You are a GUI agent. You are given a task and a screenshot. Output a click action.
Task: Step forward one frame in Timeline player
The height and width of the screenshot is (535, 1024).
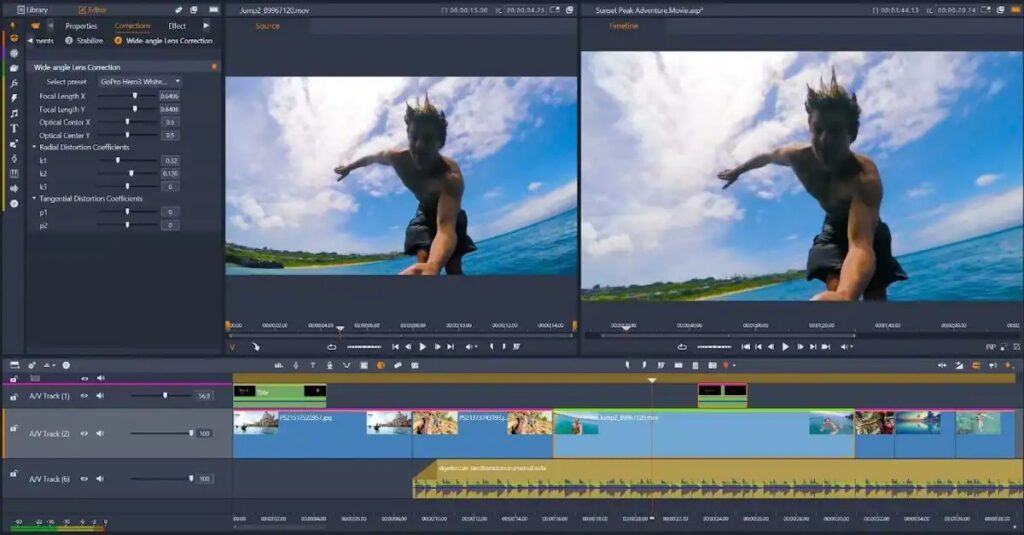point(800,347)
